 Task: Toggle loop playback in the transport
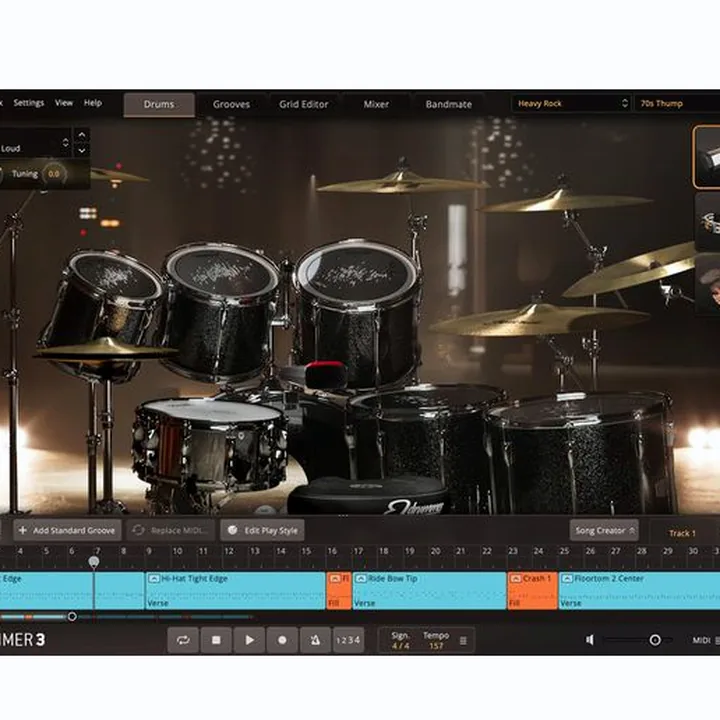[183, 640]
